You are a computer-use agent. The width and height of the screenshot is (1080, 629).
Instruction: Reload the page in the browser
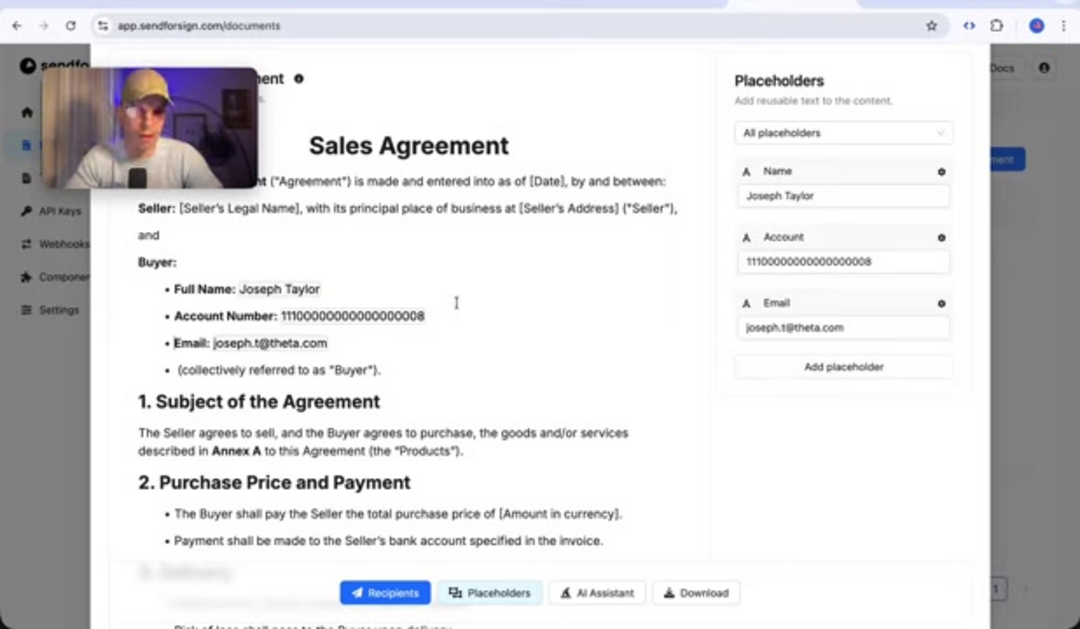point(70,26)
